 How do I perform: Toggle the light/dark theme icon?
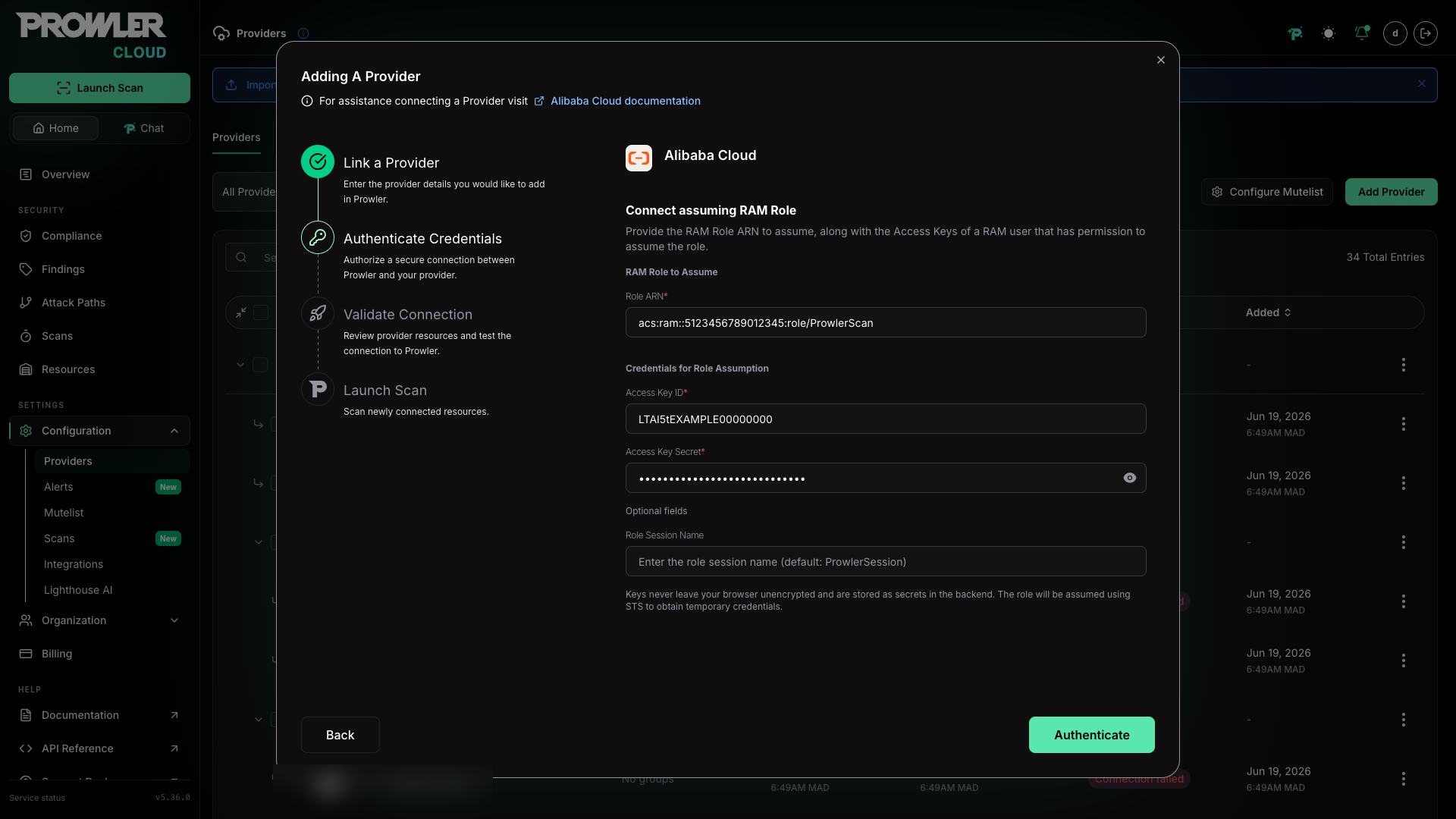1329,33
